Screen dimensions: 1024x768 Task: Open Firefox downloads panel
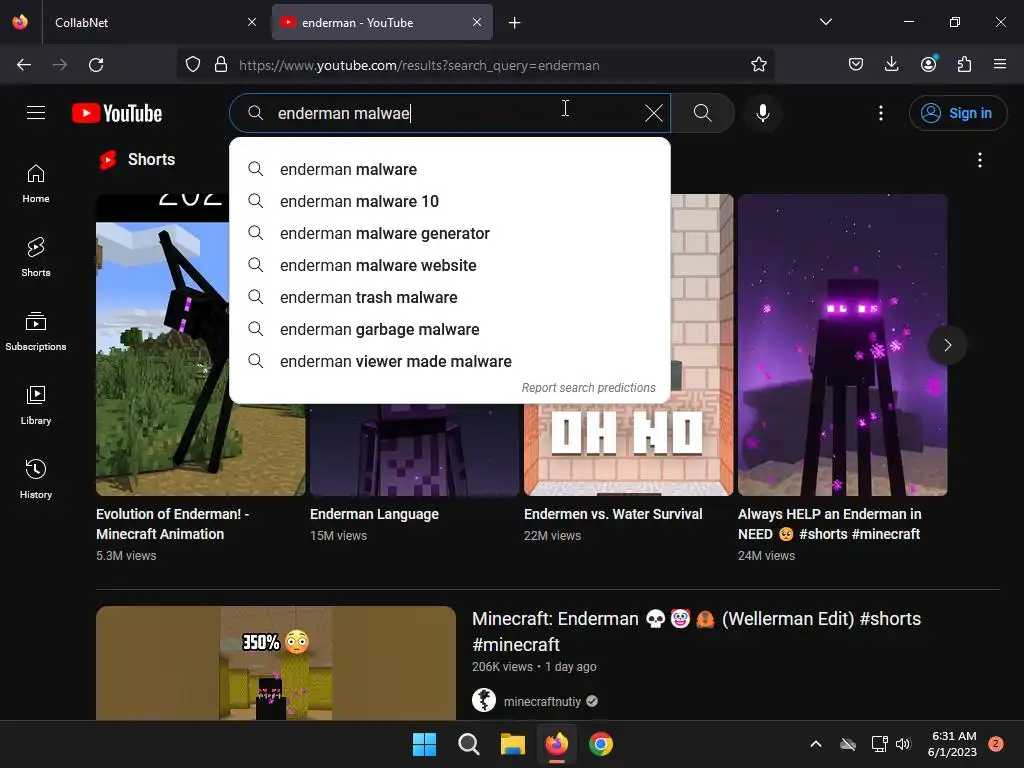pyautogui.click(x=891, y=64)
